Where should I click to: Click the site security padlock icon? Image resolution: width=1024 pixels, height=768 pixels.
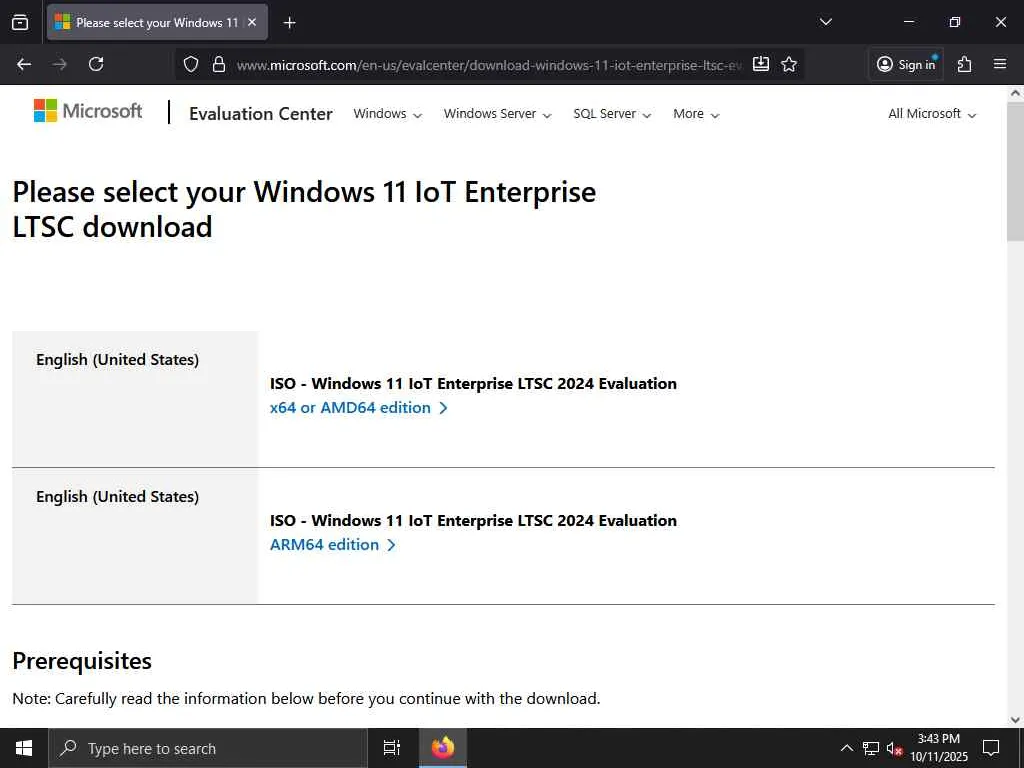(x=219, y=64)
